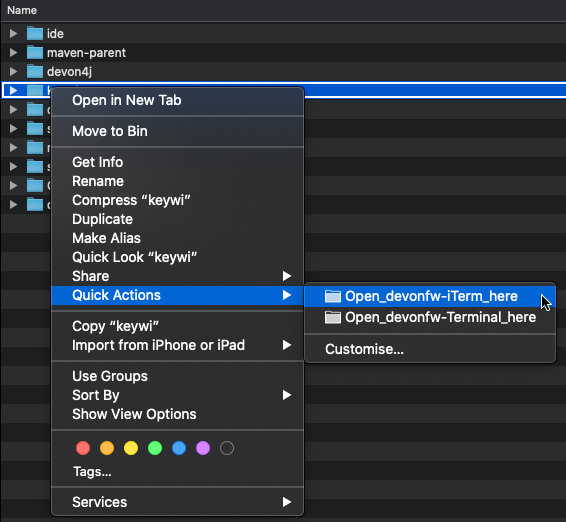Choose Make Alias
This screenshot has width=566, height=522.
point(177,238)
